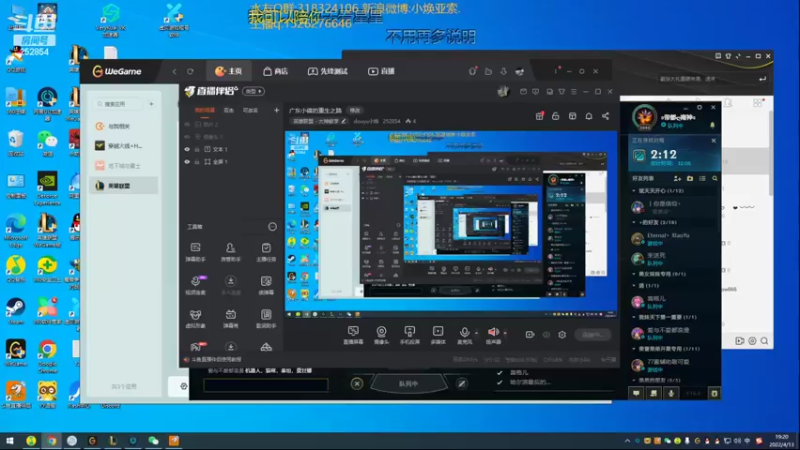Open the microphone volume dropdown arrow

click(x=476, y=333)
